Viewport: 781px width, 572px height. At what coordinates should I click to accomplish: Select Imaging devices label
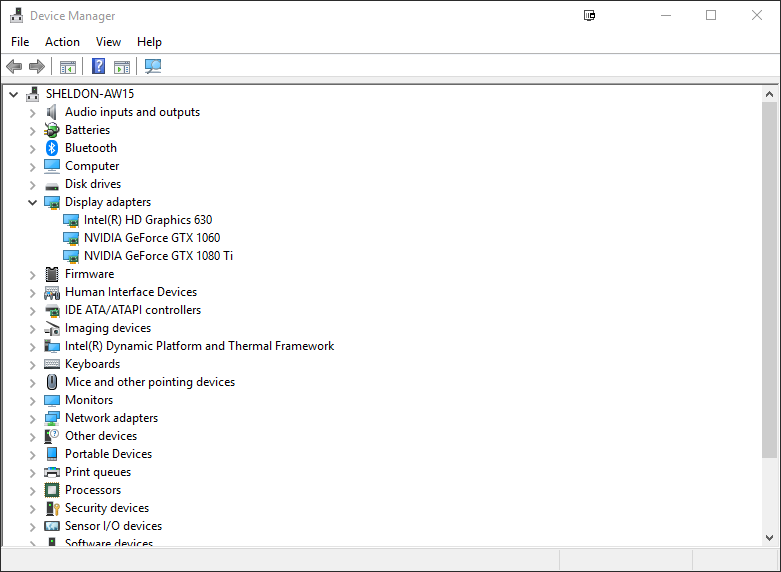pos(108,328)
